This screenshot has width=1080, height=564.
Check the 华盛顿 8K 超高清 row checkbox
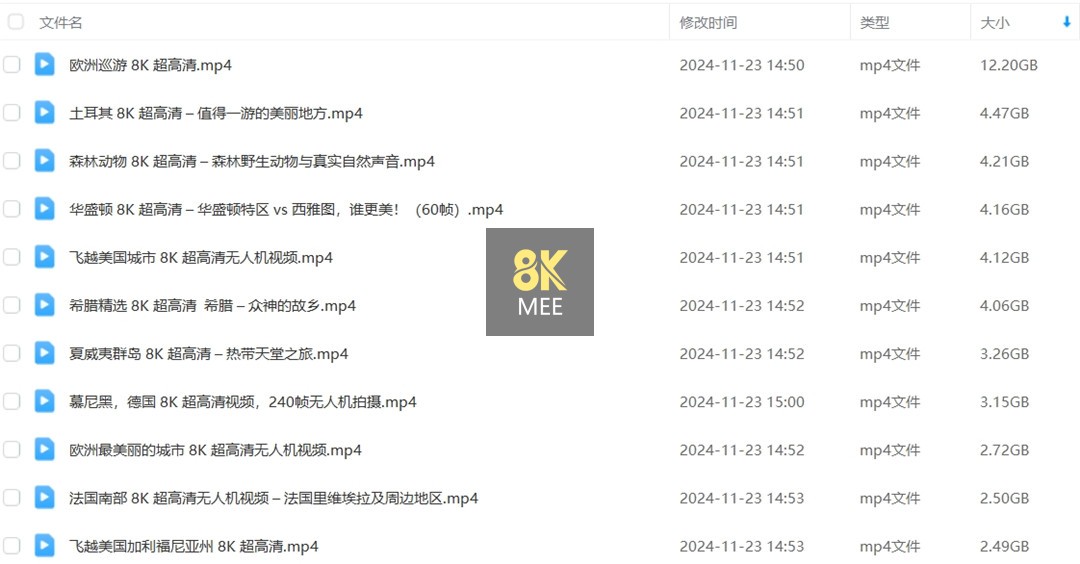click(x=12, y=209)
